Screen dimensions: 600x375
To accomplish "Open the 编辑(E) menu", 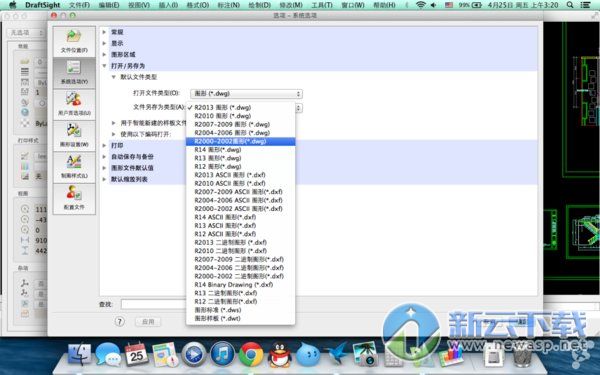I will pos(109,5).
